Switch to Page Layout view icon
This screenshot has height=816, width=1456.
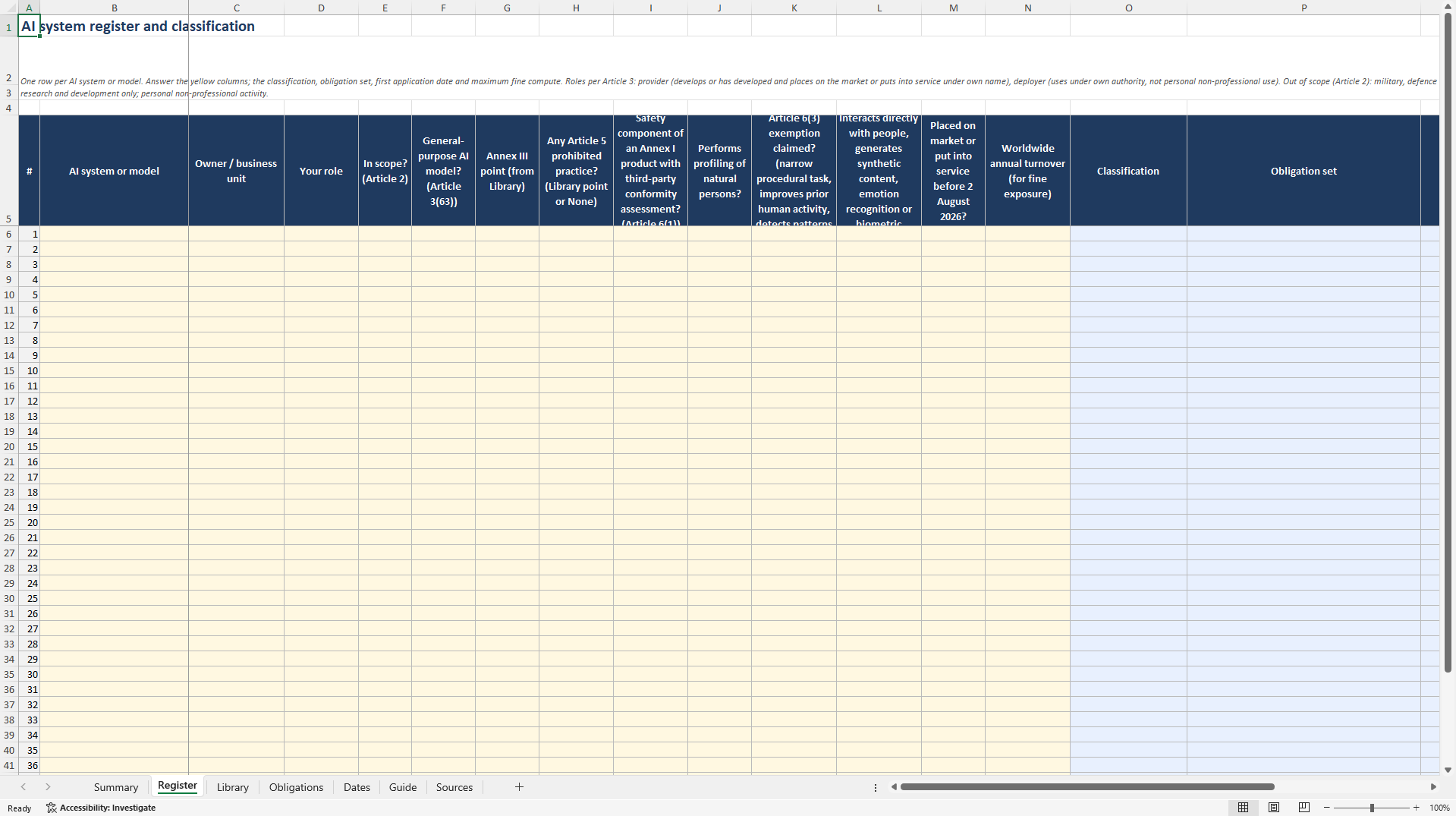coord(1274,808)
